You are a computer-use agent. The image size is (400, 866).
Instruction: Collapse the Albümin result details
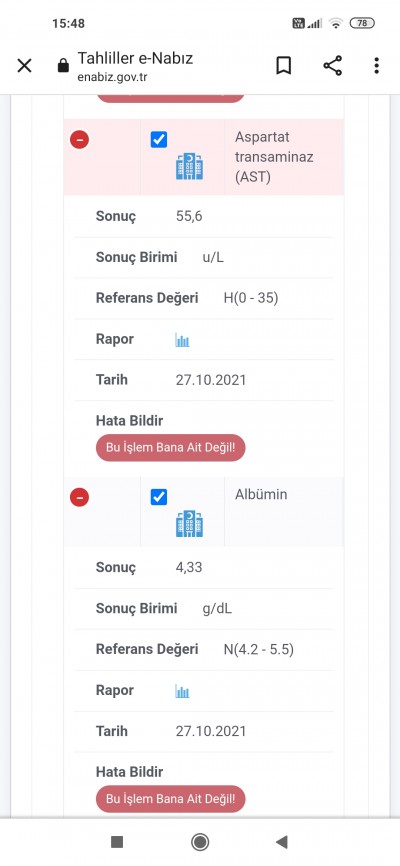click(x=80, y=498)
